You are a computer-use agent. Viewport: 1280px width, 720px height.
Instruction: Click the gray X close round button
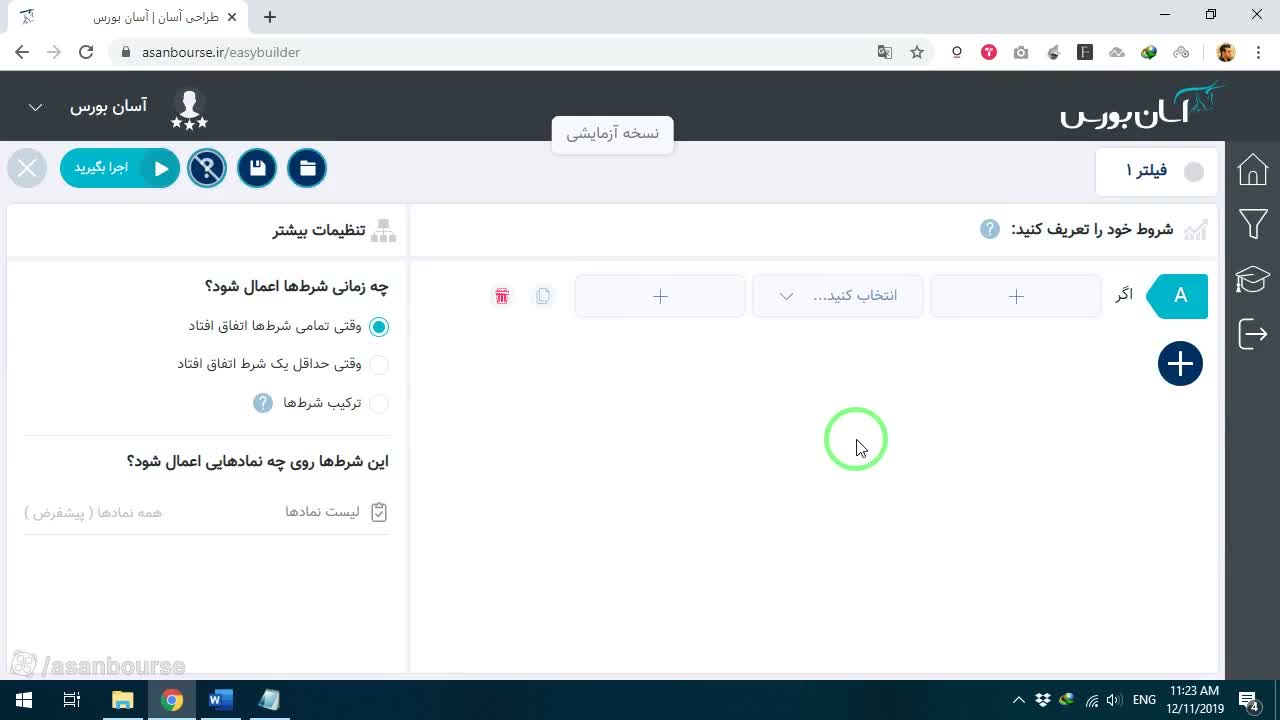pos(27,168)
